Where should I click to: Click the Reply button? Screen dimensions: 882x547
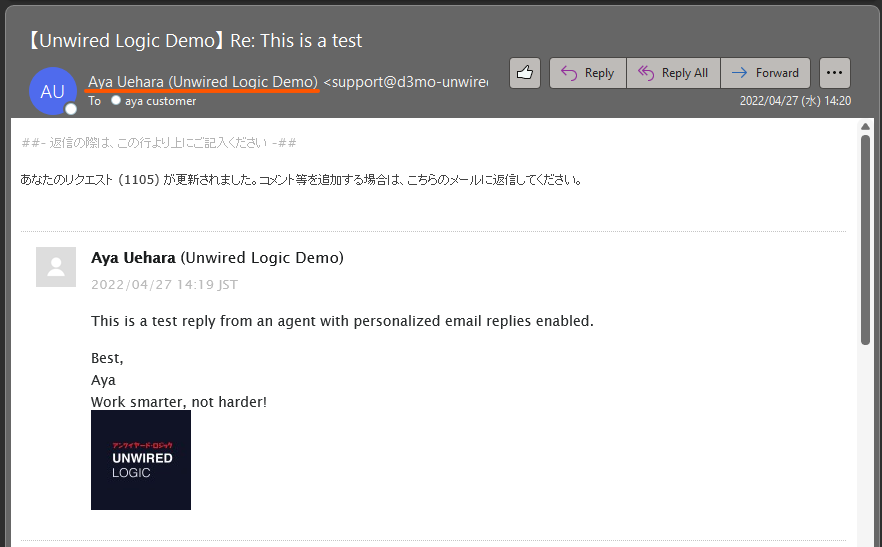[x=588, y=73]
